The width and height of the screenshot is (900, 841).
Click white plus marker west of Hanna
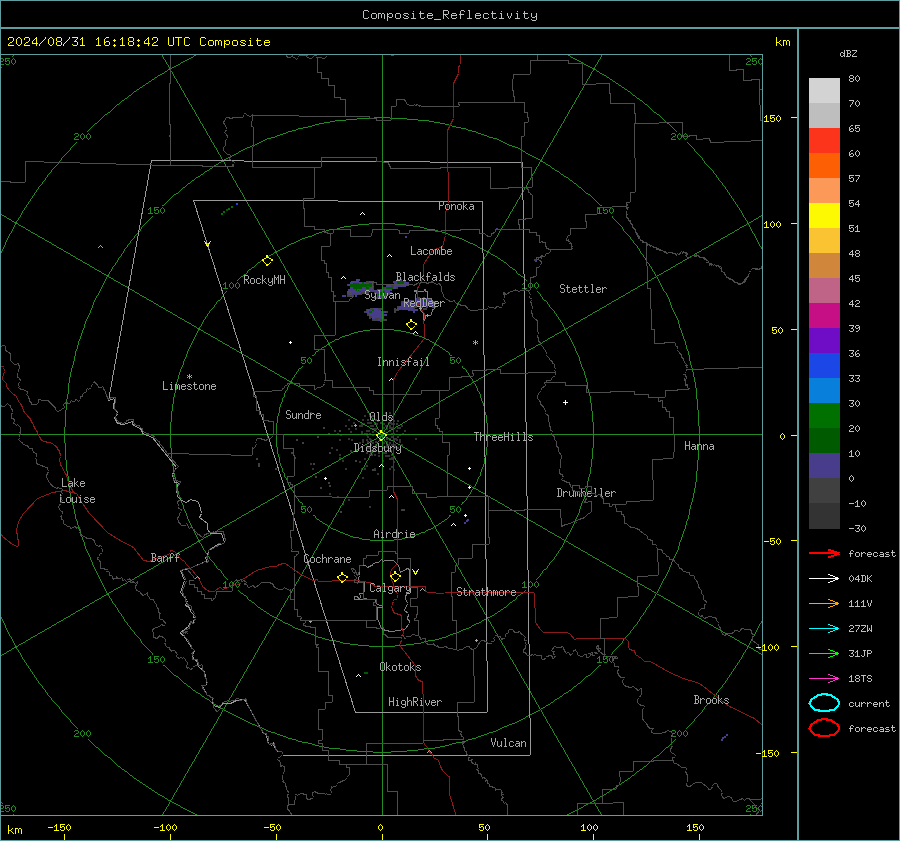[565, 402]
